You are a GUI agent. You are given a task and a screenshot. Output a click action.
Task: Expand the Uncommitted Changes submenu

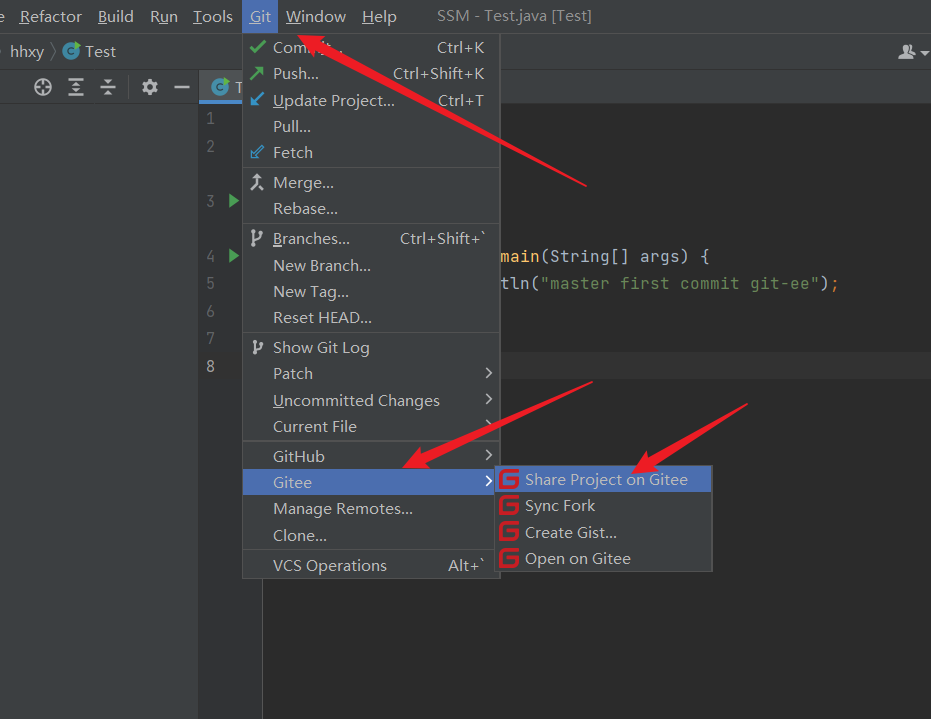pyautogui.click(x=371, y=400)
